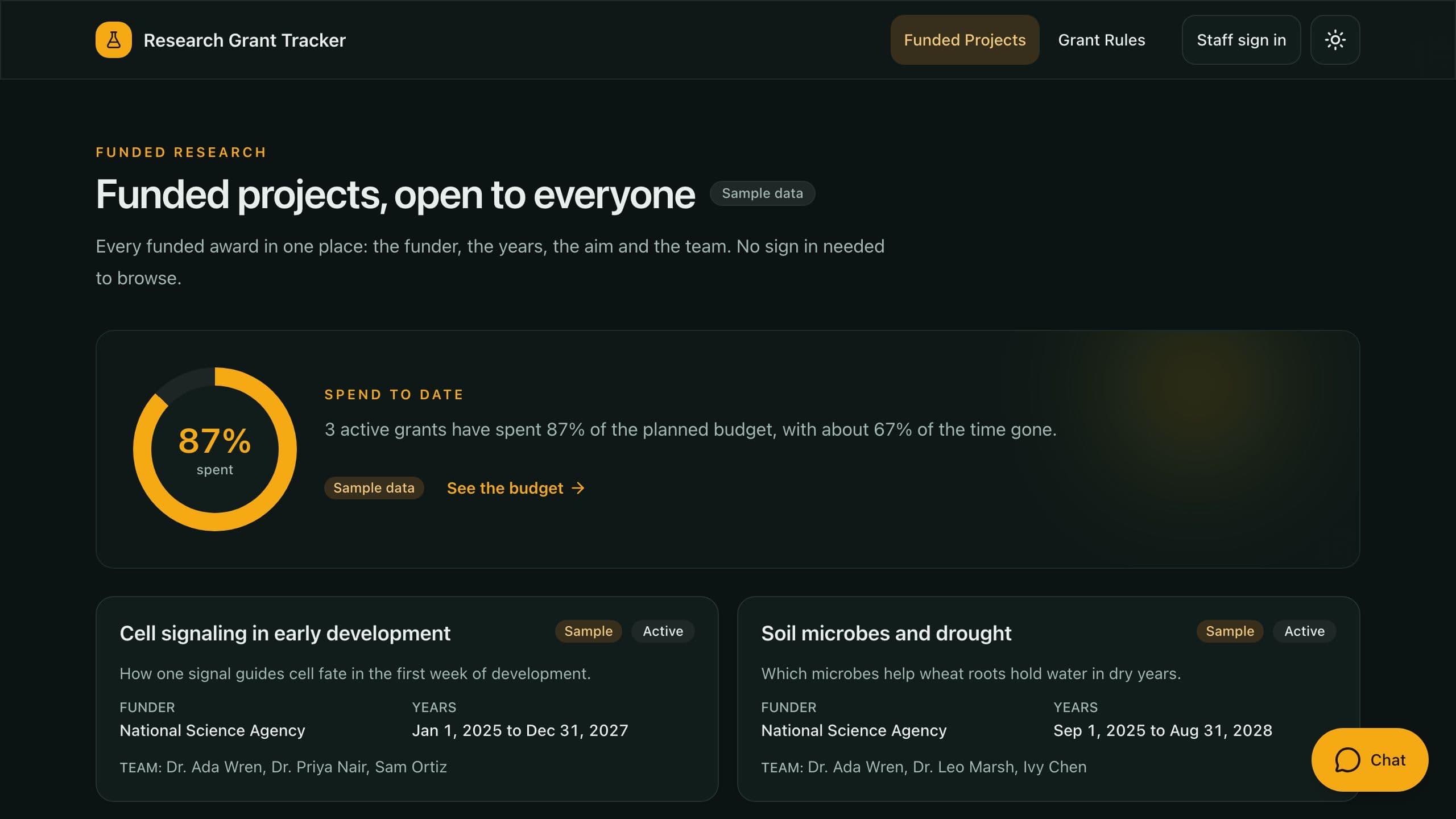Click the Staff sign in button
This screenshot has height=819, width=1456.
[1241, 40]
